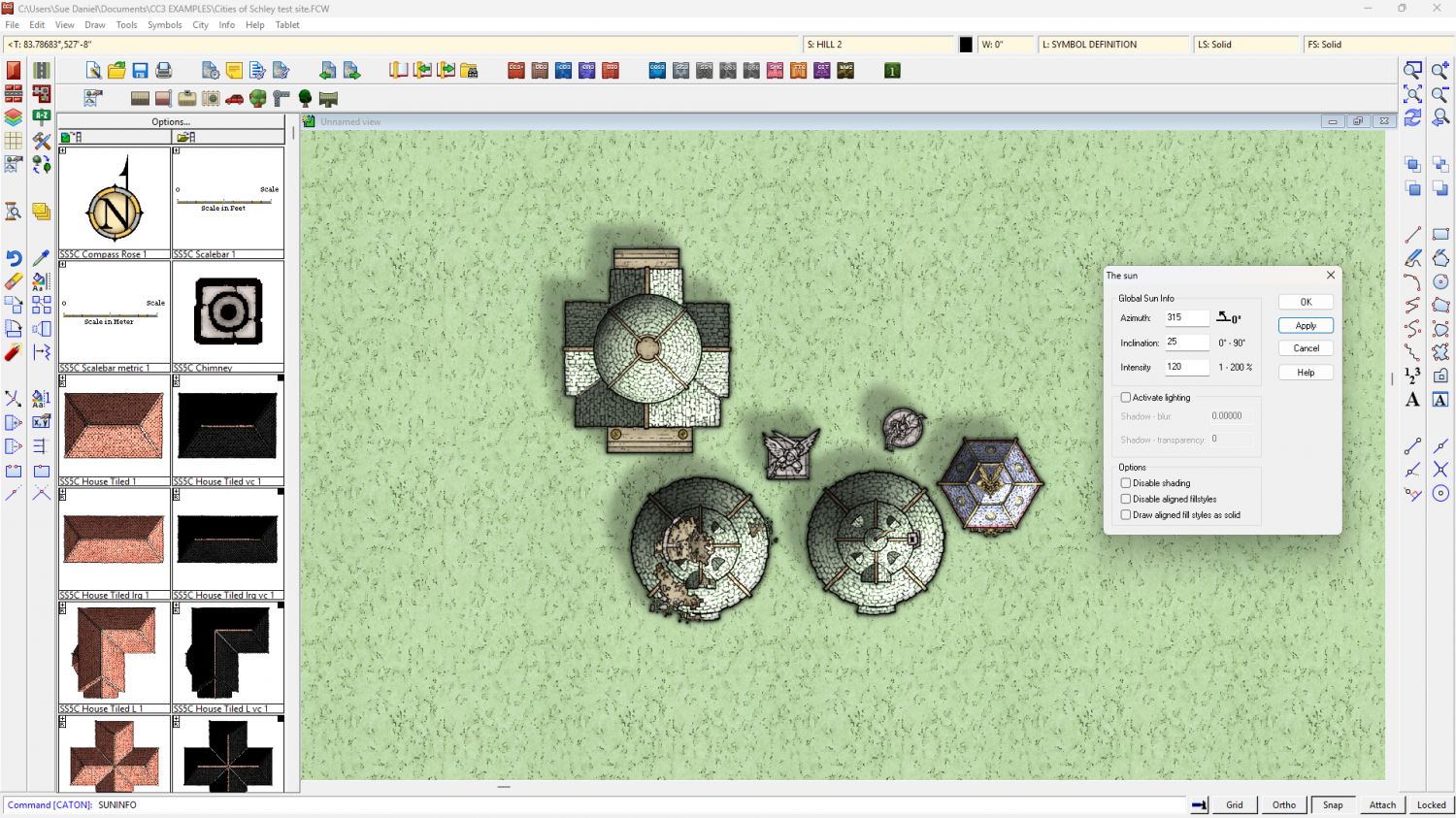Select the Eraser tool

tap(14, 281)
